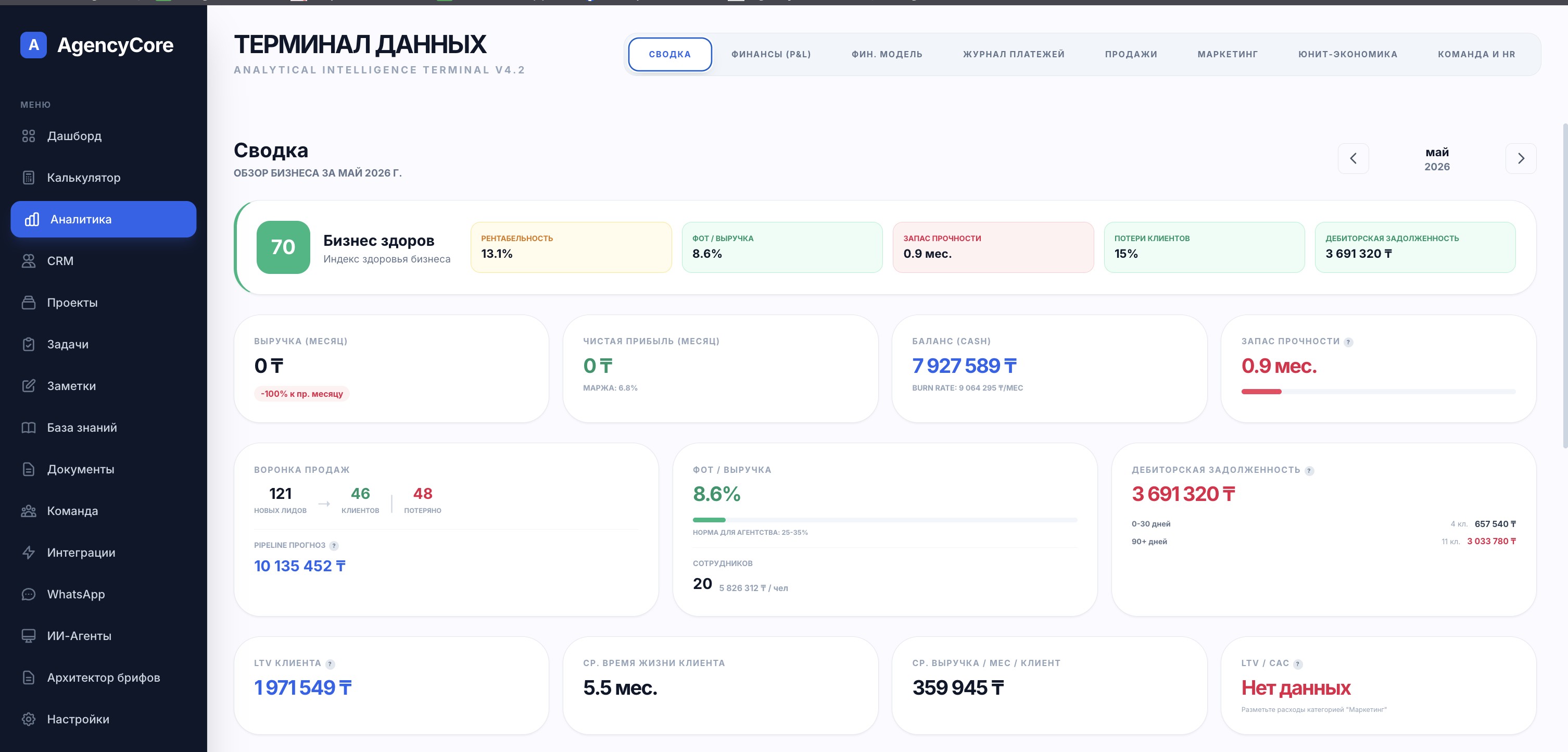Click the Заметки pencil icon
The width and height of the screenshot is (1568, 752).
pos(29,386)
